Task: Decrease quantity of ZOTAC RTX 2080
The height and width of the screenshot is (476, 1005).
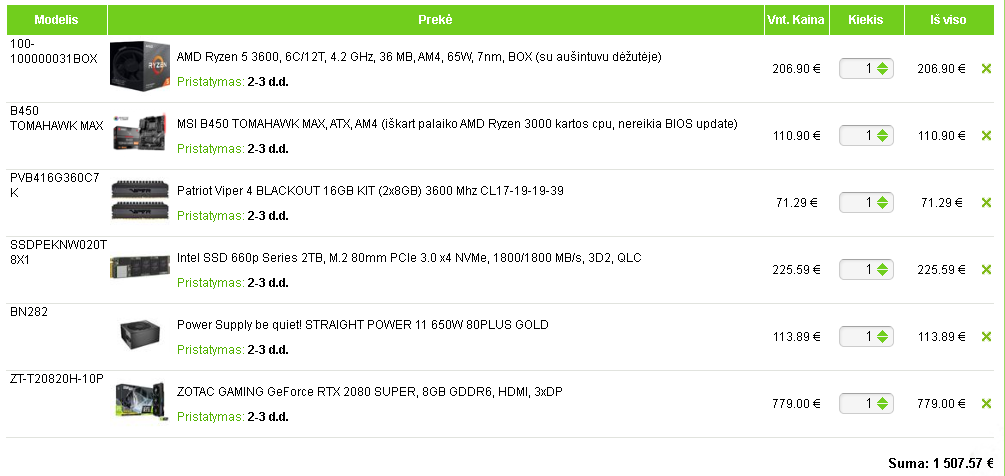Action: pyautogui.click(x=884, y=408)
